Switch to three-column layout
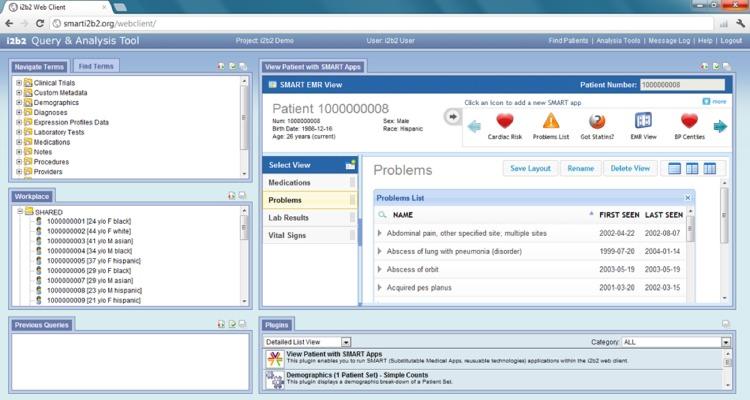Viewport: 750px width, 400px height. click(709, 169)
